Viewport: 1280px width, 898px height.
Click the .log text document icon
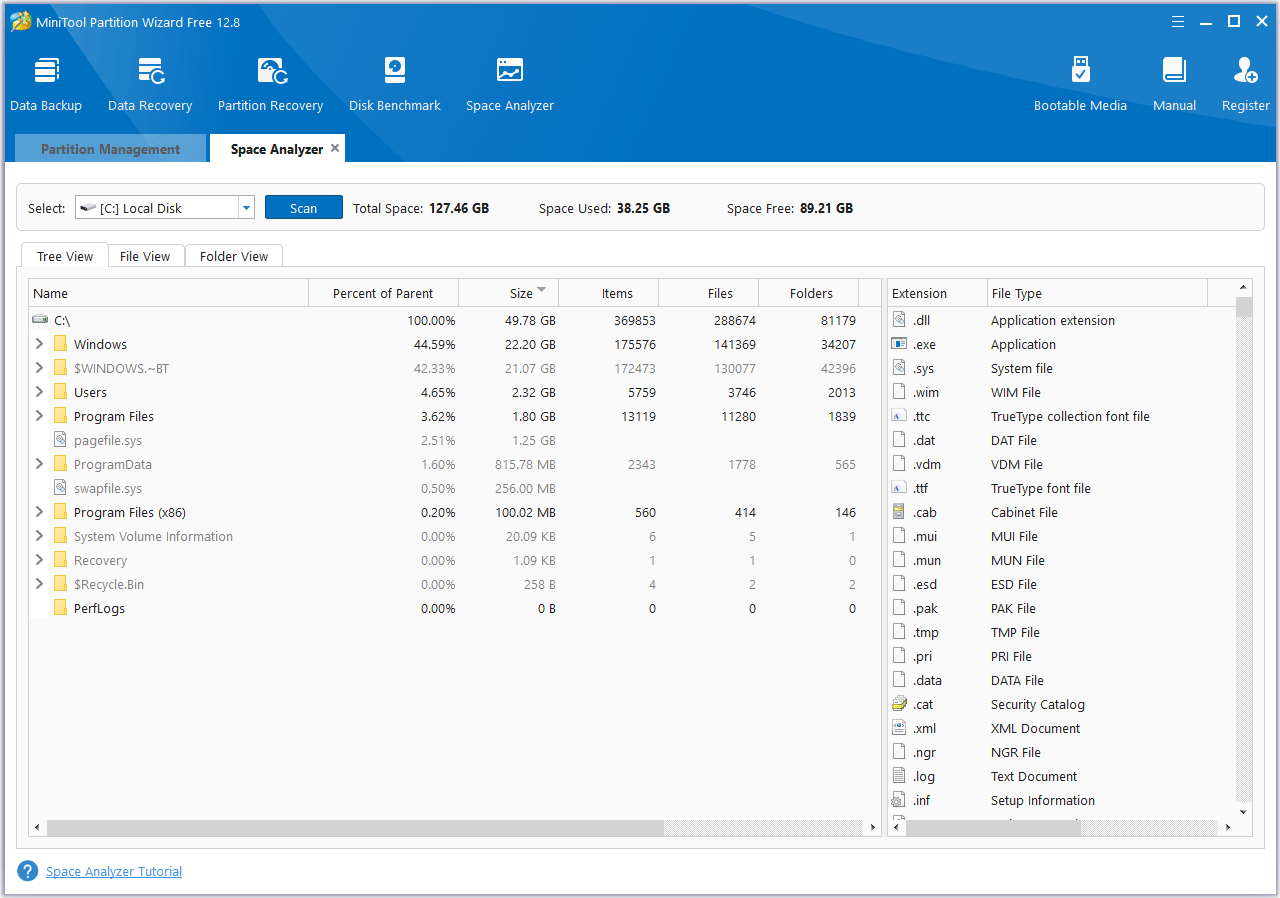pyautogui.click(x=899, y=776)
